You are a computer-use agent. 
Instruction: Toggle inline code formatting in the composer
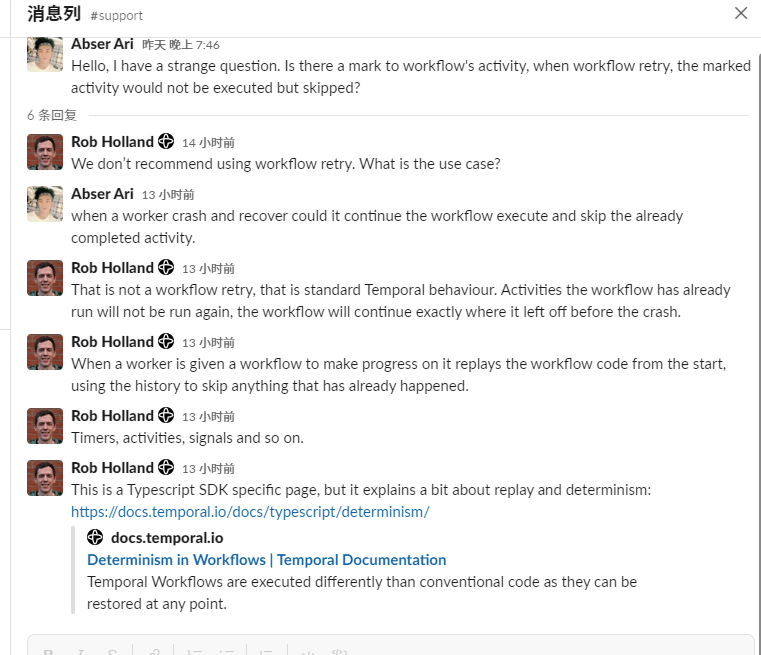[308, 652]
